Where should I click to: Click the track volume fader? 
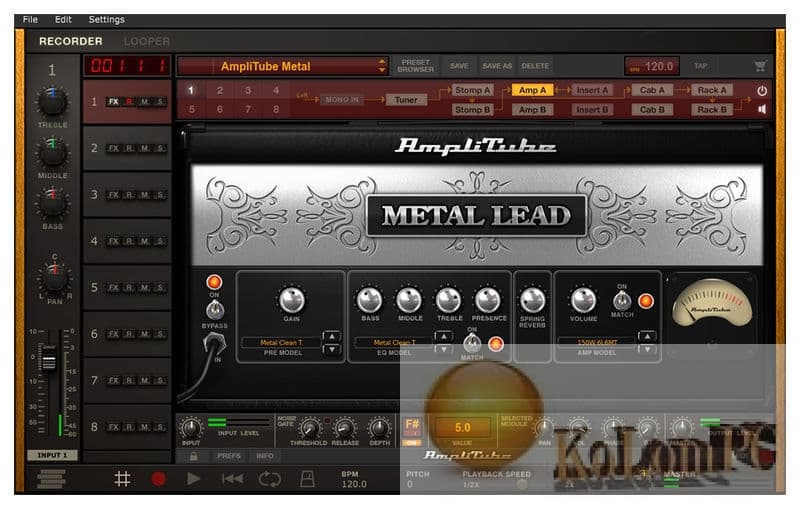tap(48, 359)
